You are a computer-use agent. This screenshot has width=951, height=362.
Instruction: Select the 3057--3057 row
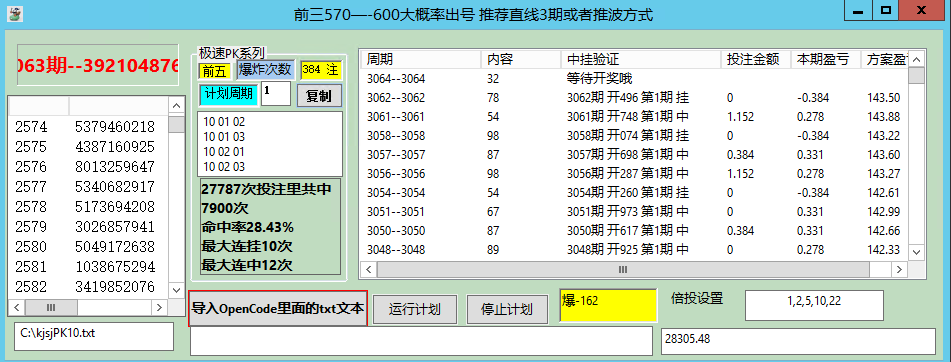click(x=634, y=155)
